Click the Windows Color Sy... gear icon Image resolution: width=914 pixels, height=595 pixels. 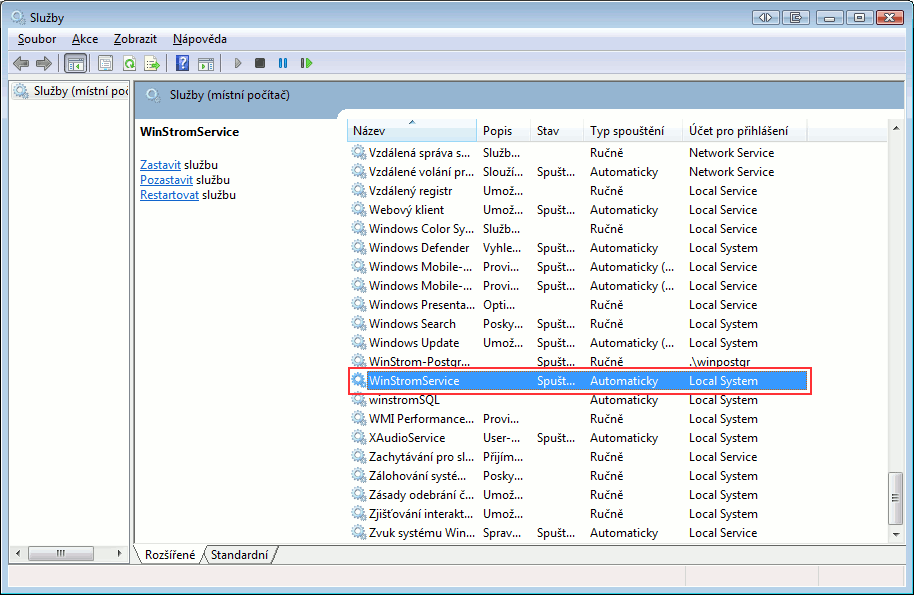[358, 228]
